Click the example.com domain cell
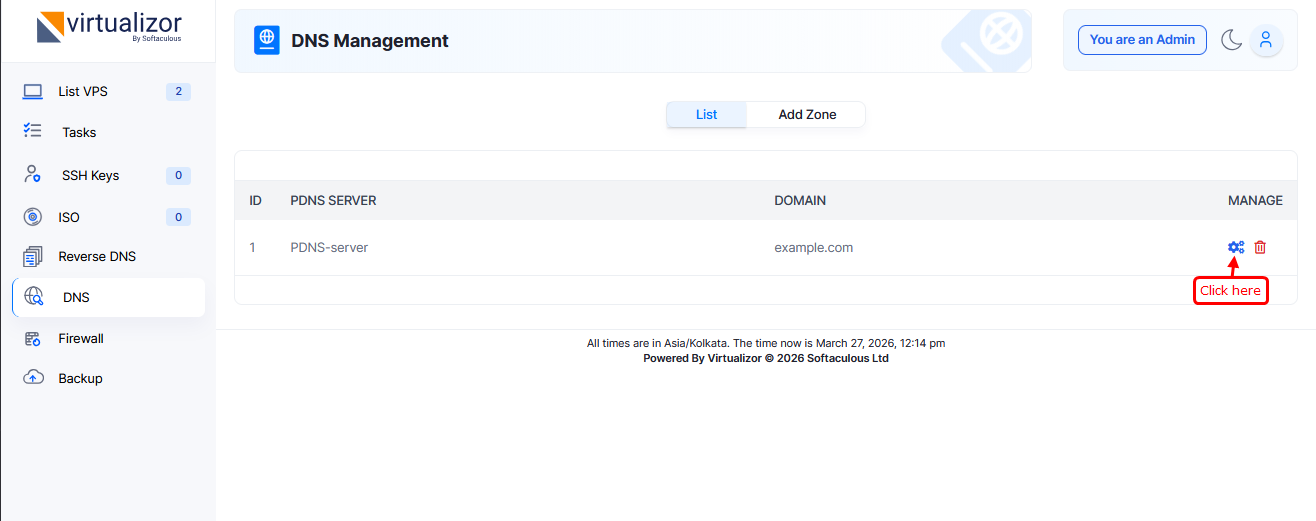This screenshot has height=521, width=1316. (813, 247)
